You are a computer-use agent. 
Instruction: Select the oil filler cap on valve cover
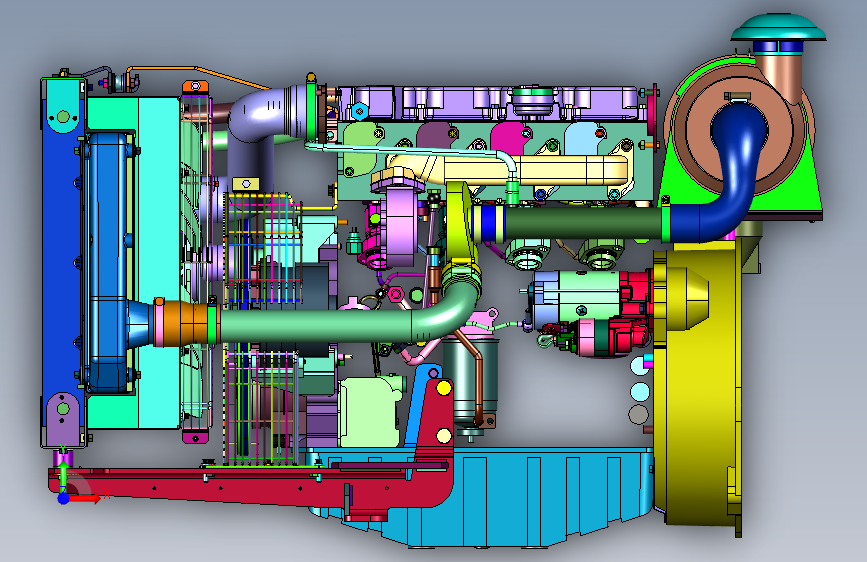pyautogui.click(x=532, y=98)
